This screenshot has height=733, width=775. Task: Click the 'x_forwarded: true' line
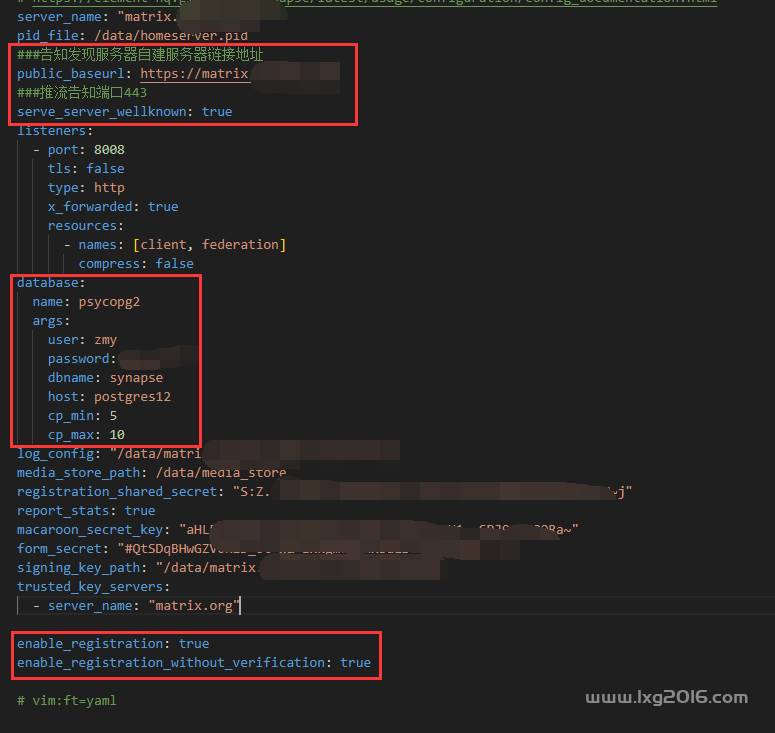(113, 207)
